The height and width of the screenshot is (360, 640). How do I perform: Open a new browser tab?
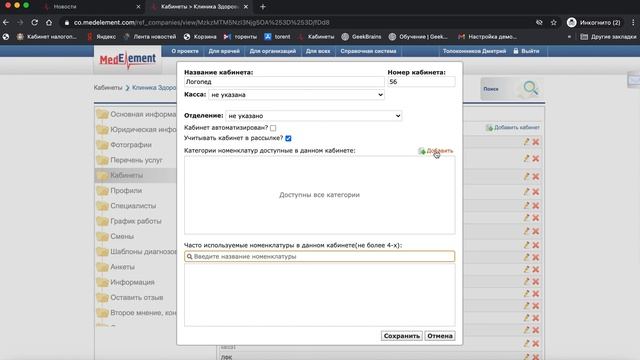263,7
